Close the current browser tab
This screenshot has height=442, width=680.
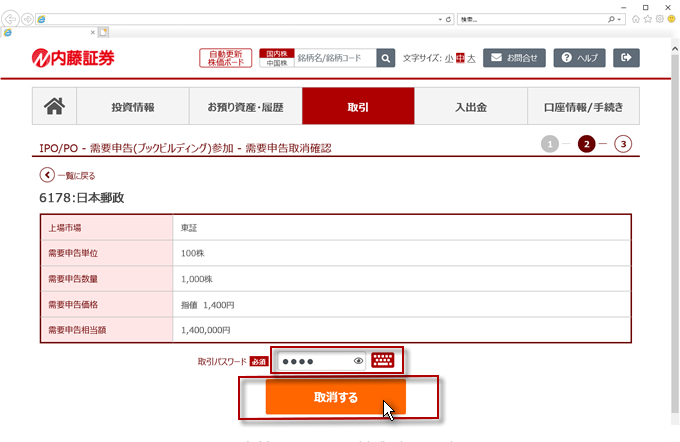point(92,32)
